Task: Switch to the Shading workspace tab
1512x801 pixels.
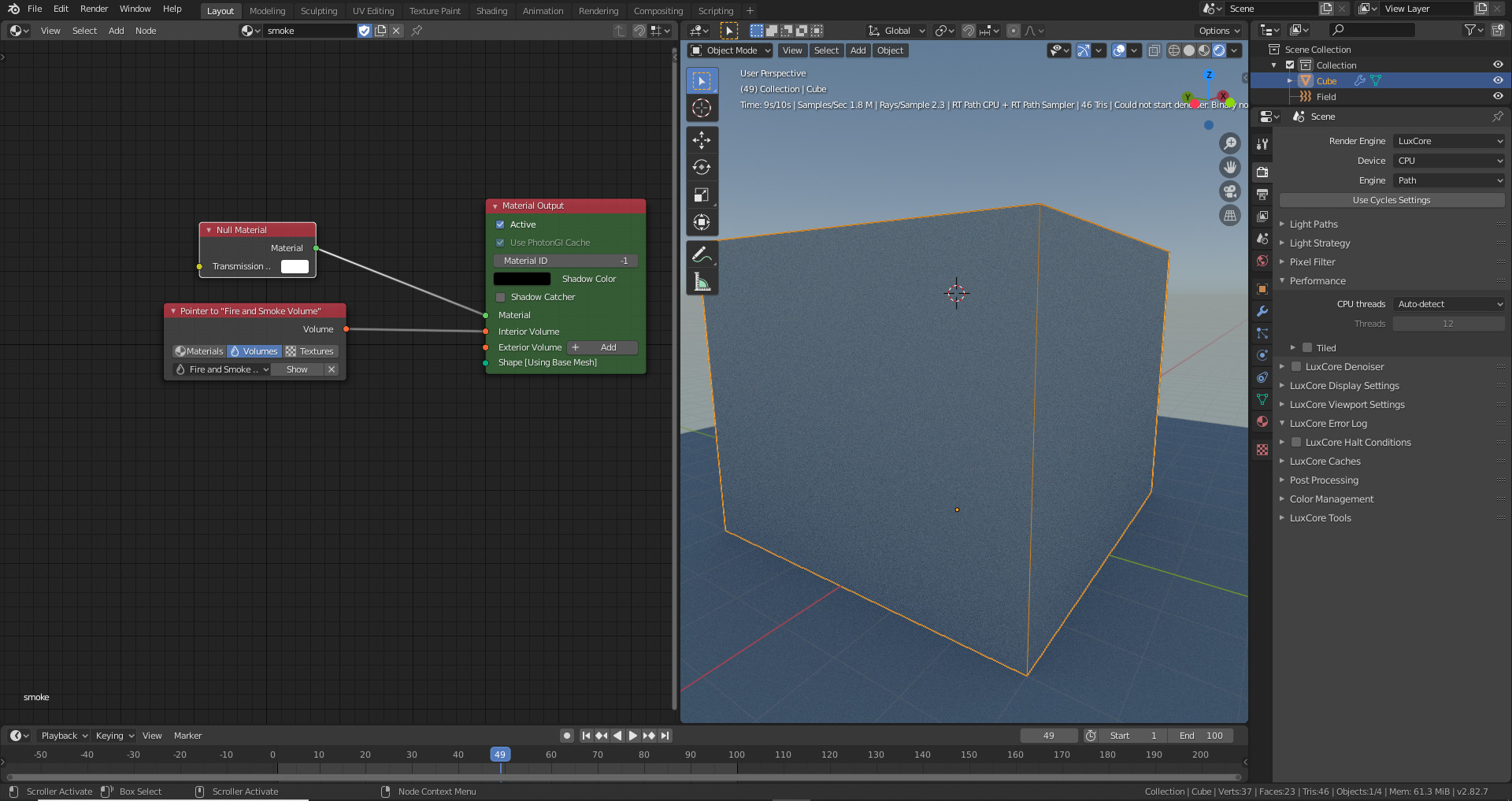Action: pyautogui.click(x=491, y=11)
